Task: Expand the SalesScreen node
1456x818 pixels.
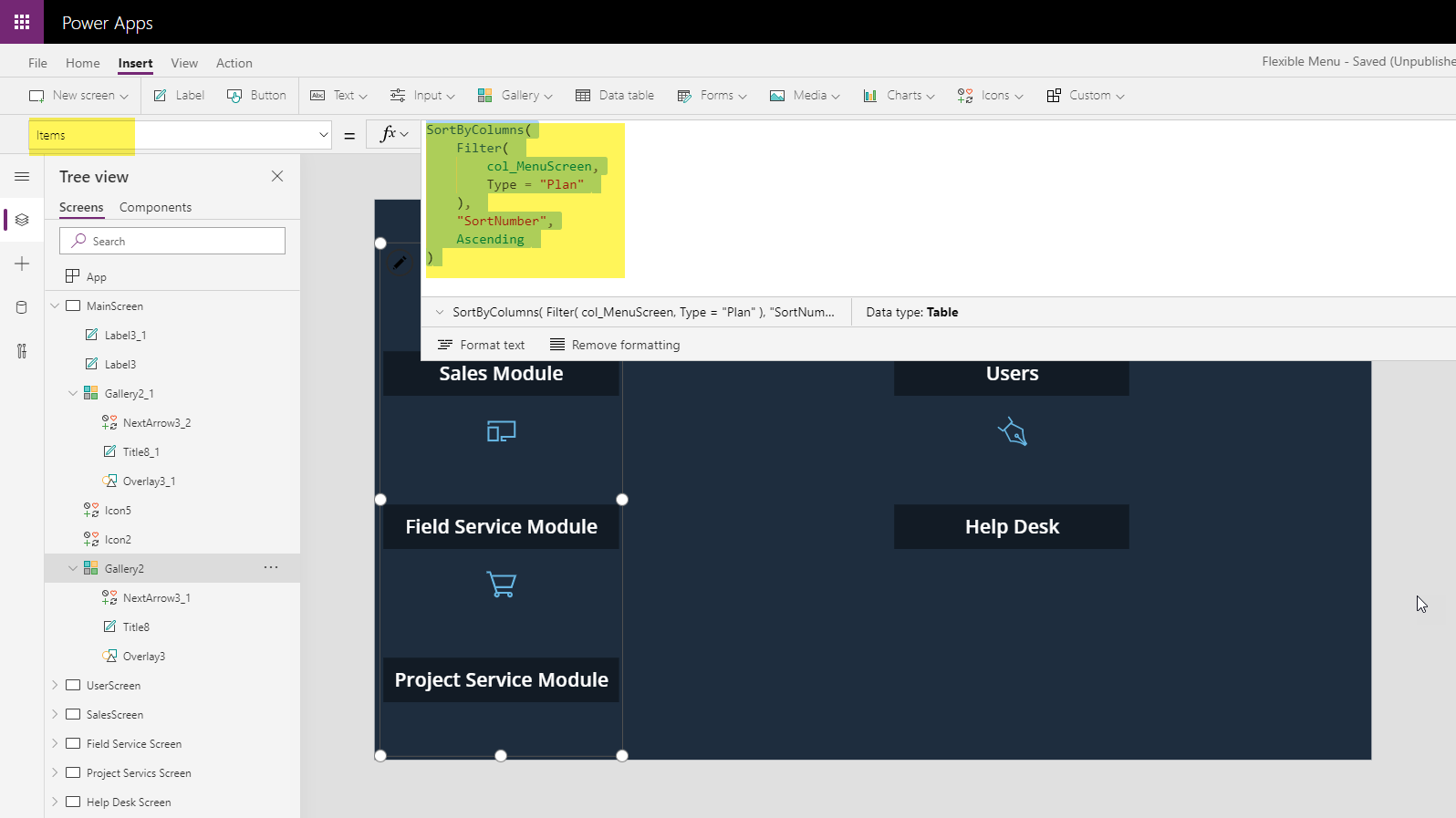Action: point(55,714)
